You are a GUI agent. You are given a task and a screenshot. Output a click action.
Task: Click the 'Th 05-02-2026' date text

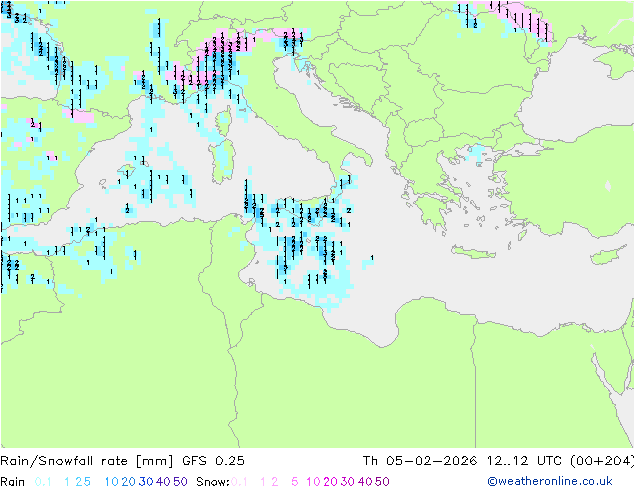tap(420, 461)
